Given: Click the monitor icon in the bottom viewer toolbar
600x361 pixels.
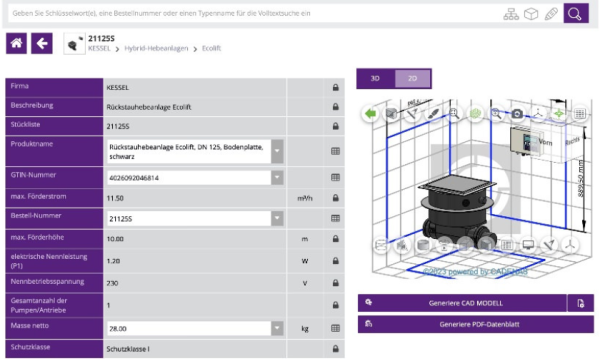Looking at the screenshot, I should [528, 245].
